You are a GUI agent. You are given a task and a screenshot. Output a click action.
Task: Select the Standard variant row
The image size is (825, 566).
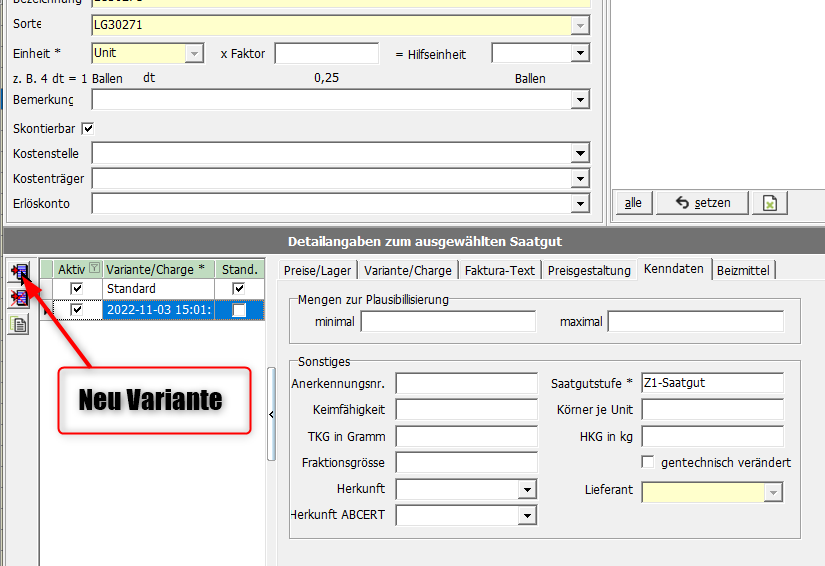click(x=157, y=289)
